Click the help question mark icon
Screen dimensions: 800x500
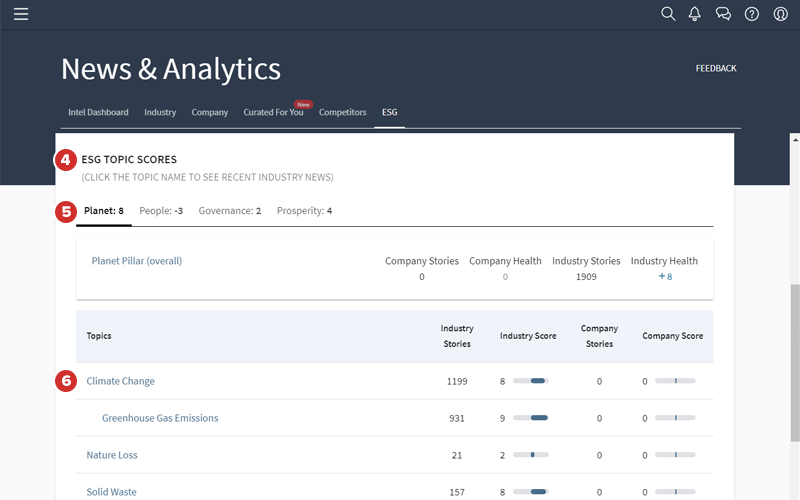click(x=751, y=14)
